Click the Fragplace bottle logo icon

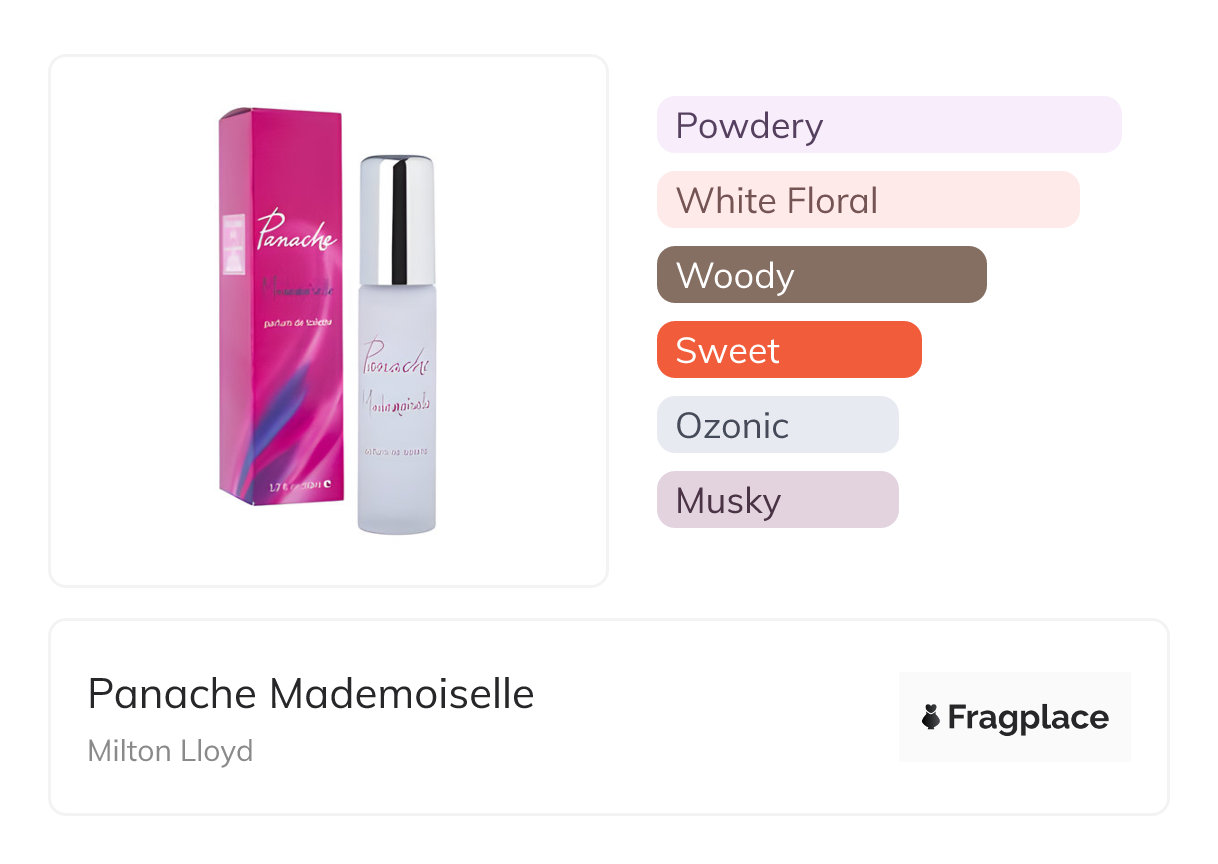click(931, 717)
